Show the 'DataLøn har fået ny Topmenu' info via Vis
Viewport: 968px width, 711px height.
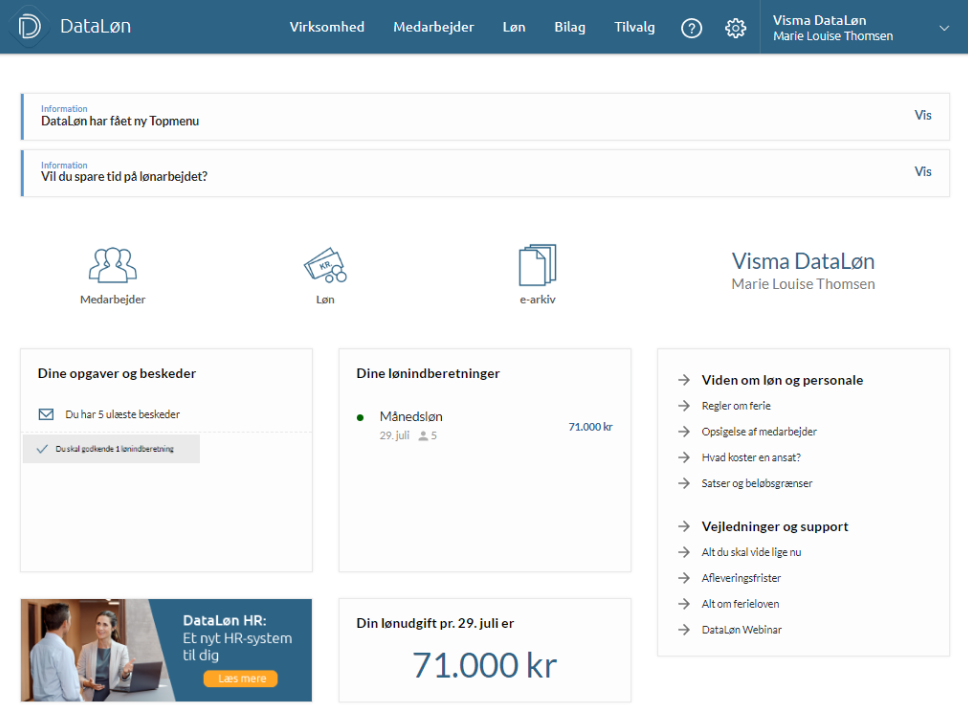[923, 115]
